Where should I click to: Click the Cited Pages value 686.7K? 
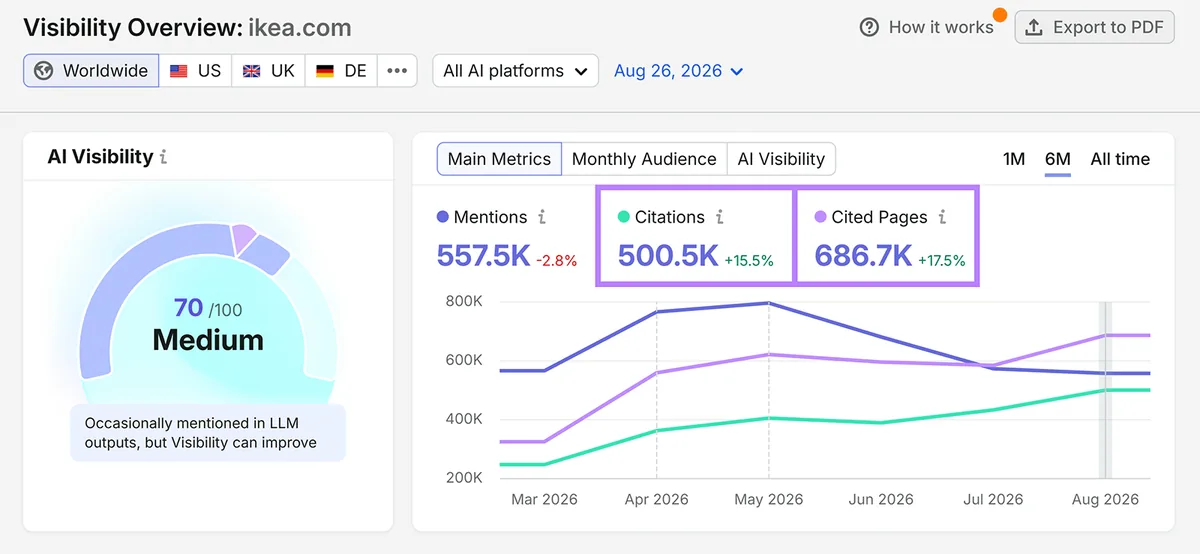(x=863, y=256)
